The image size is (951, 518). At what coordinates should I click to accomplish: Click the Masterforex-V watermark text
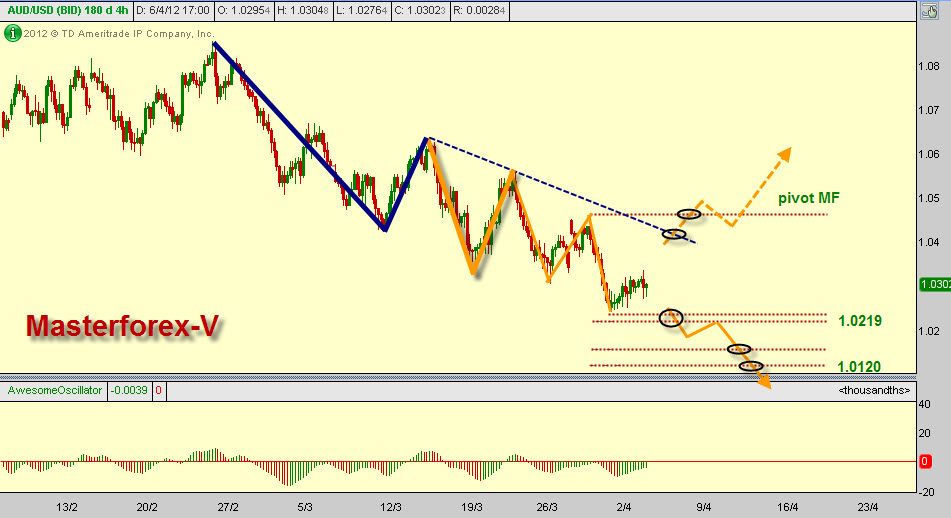[x=123, y=326]
